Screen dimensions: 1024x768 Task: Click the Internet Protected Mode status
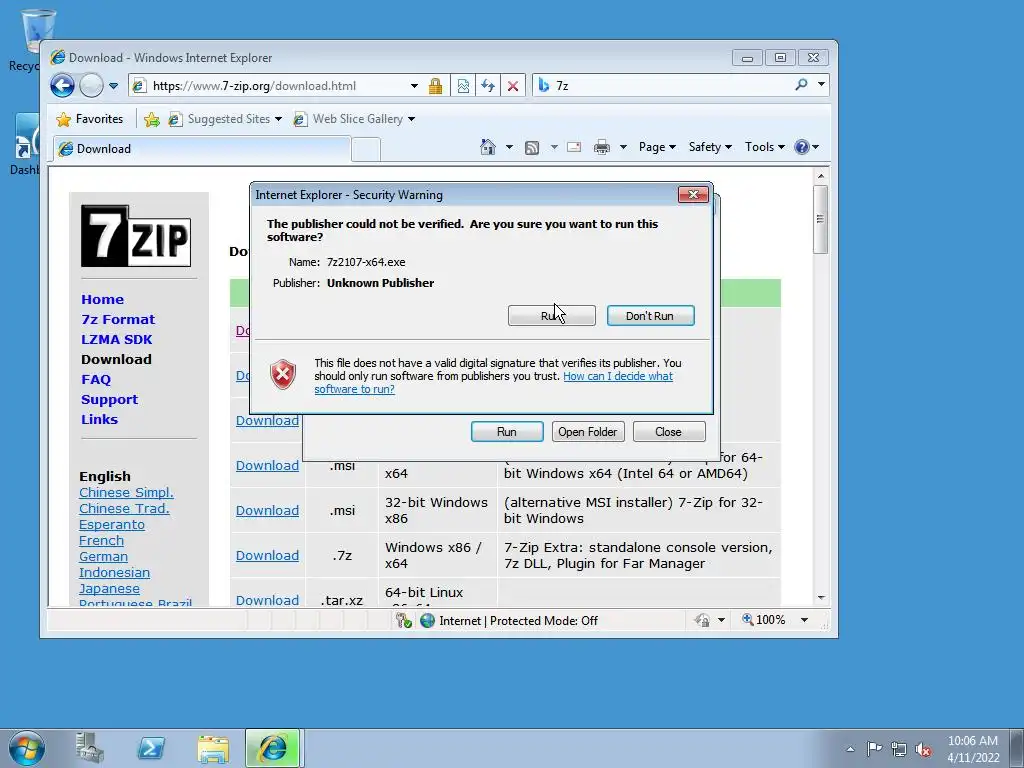[x=509, y=621]
